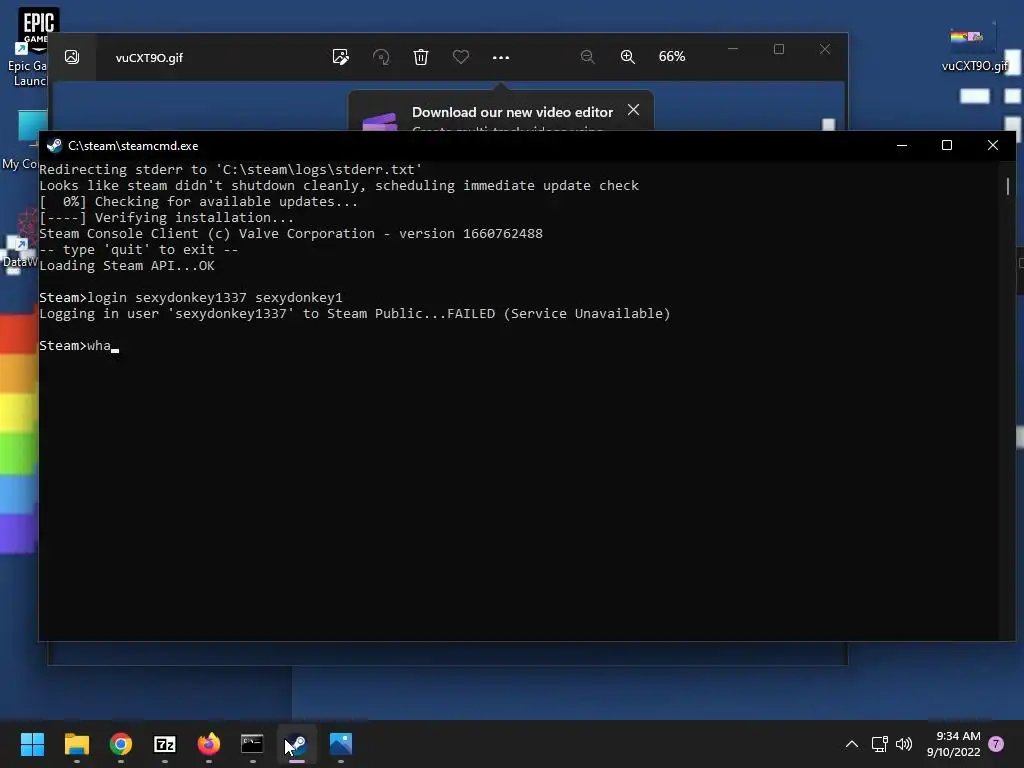Click the FAILED (Service Unavailable) message
1024x768 pixels.
[x=559, y=313]
